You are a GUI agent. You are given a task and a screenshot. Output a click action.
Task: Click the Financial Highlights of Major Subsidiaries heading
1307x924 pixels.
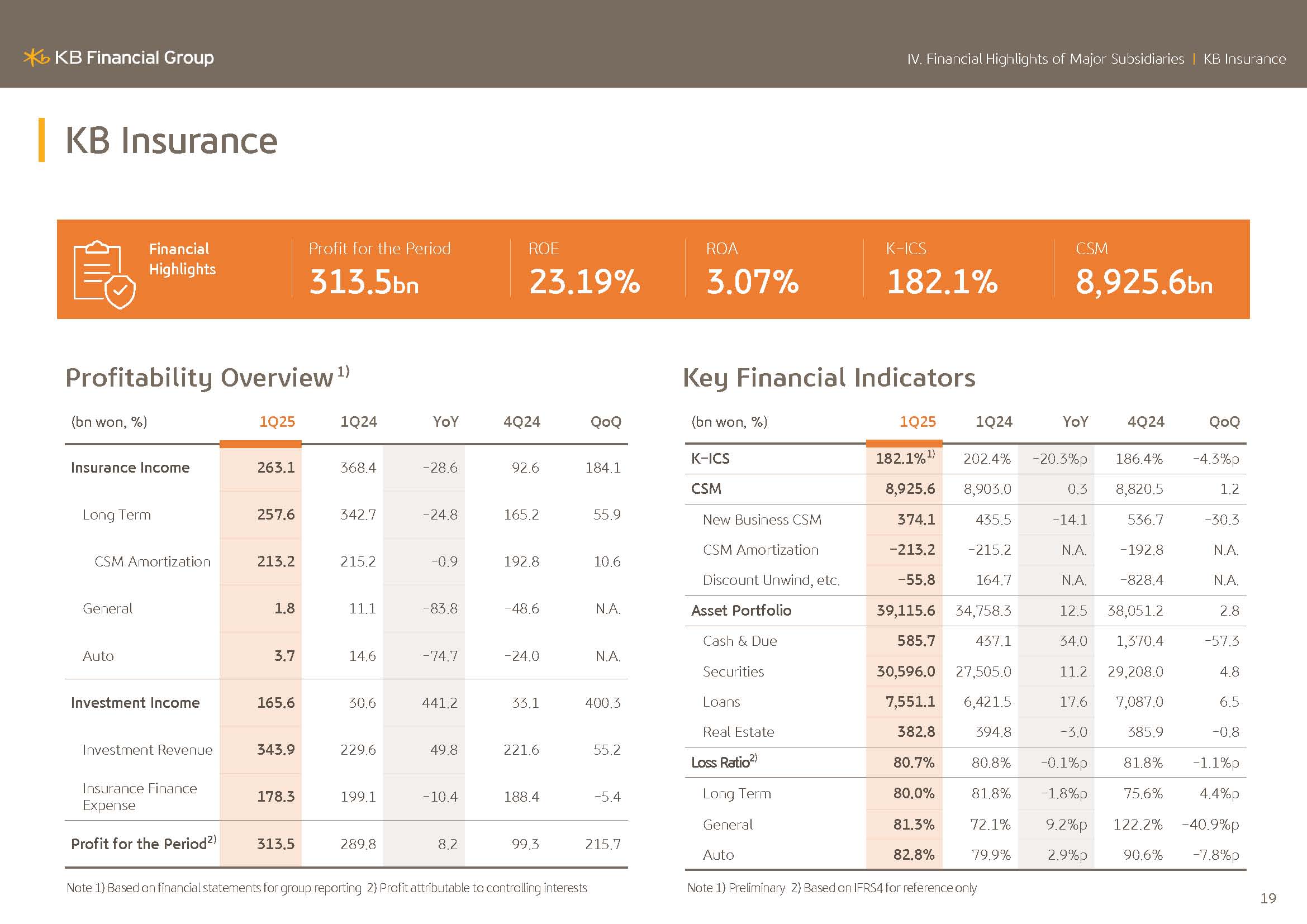coord(1045,59)
